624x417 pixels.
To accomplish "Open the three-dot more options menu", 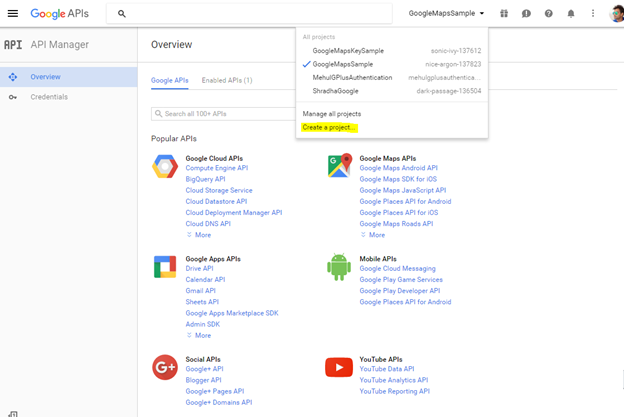I will 592,14.
